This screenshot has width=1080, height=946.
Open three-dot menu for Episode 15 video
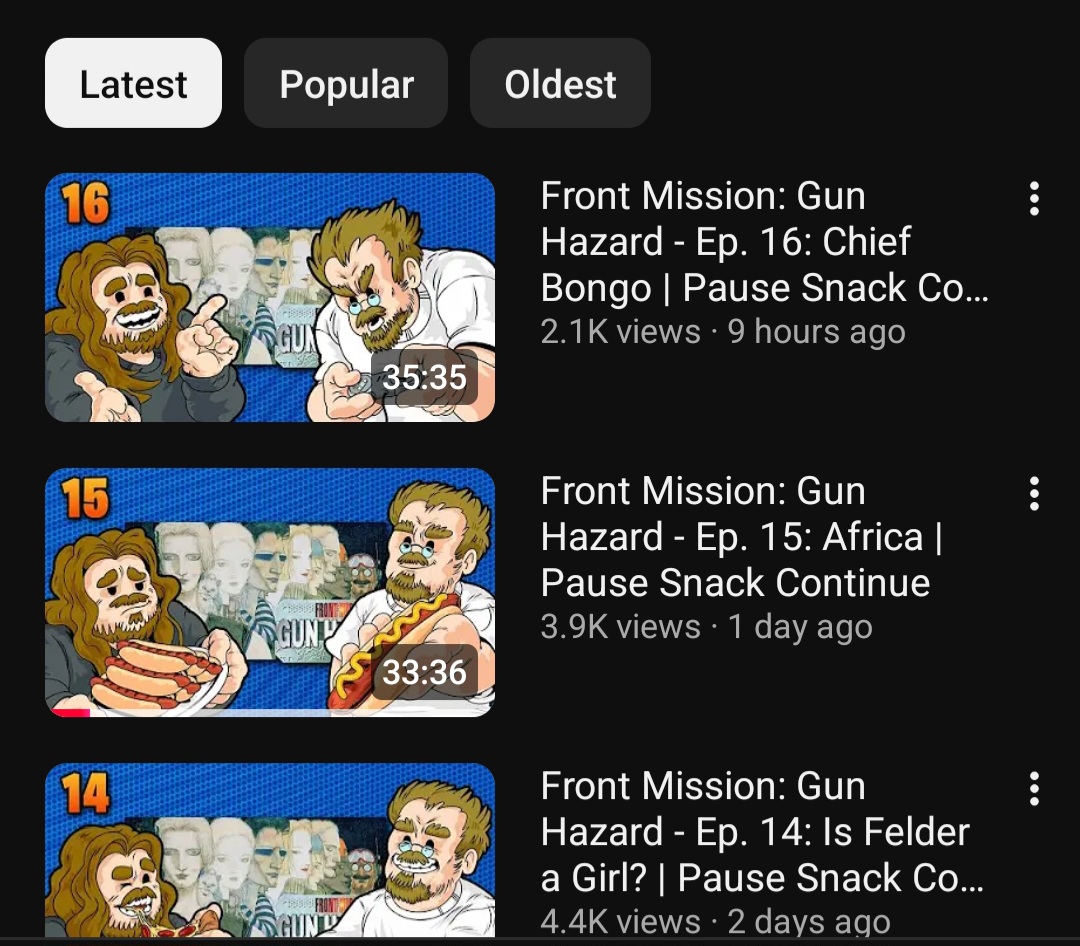[1033, 494]
